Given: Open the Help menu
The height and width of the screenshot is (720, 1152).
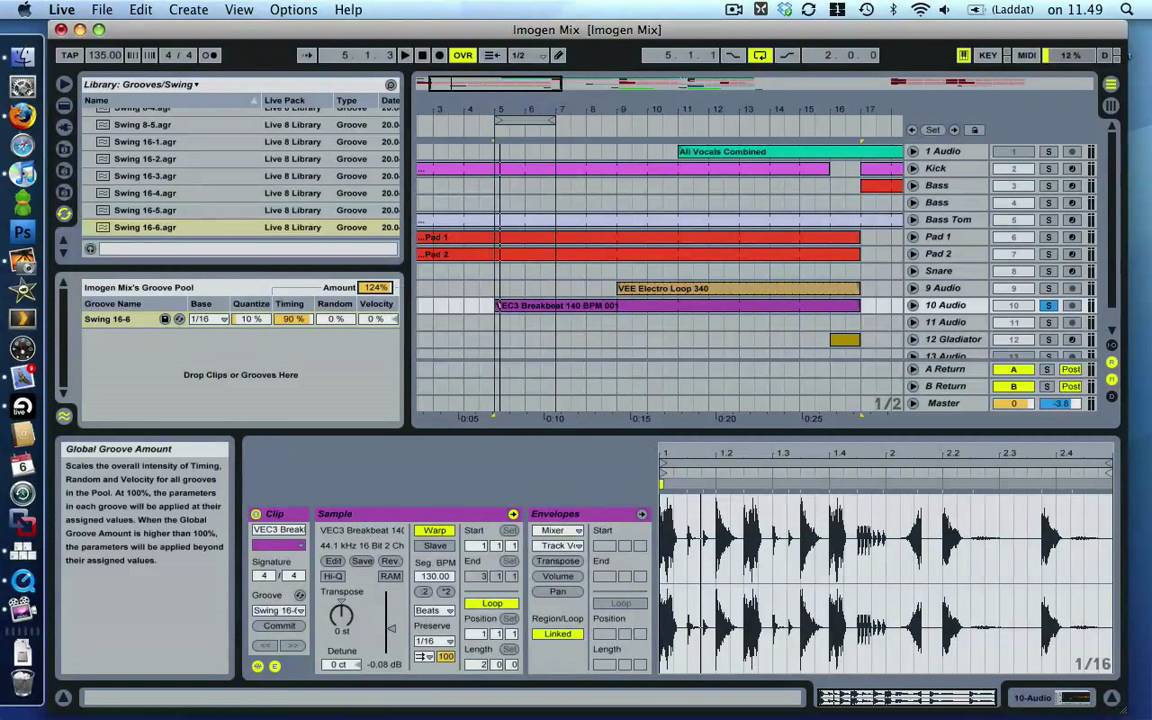Looking at the screenshot, I should coord(348,10).
